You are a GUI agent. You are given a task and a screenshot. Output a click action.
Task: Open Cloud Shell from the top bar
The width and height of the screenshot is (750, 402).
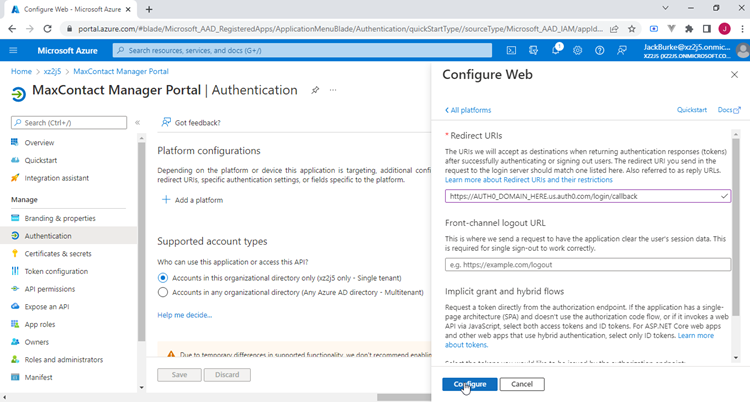click(x=511, y=50)
